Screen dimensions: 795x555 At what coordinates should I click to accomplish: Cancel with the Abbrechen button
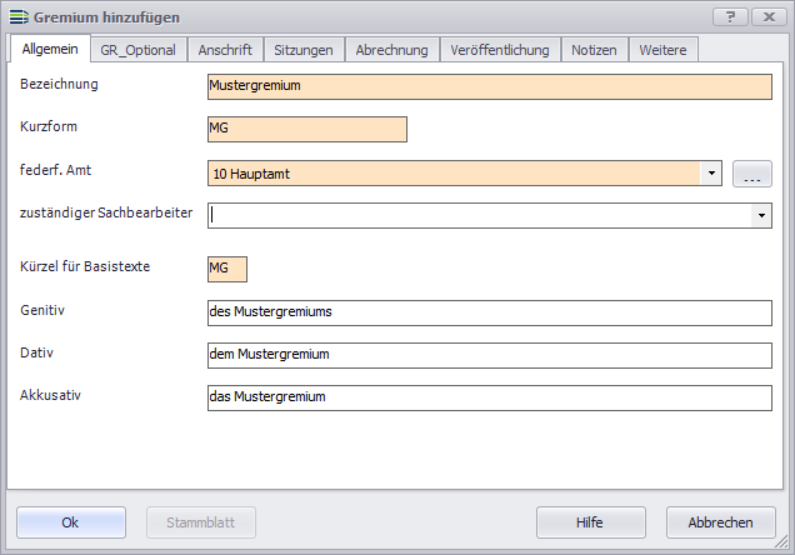(x=720, y=522)
